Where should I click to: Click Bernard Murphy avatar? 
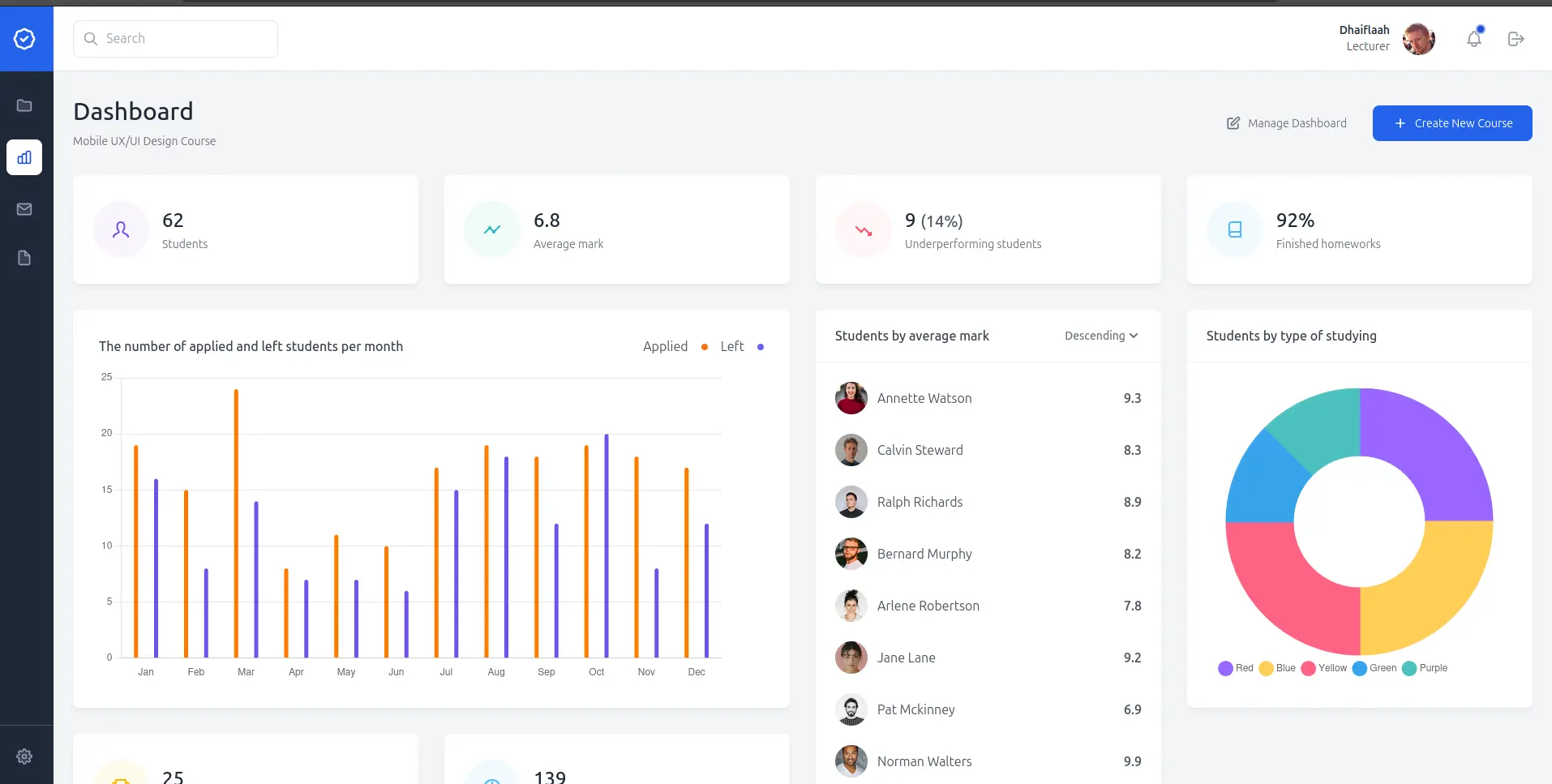(851, 554)
